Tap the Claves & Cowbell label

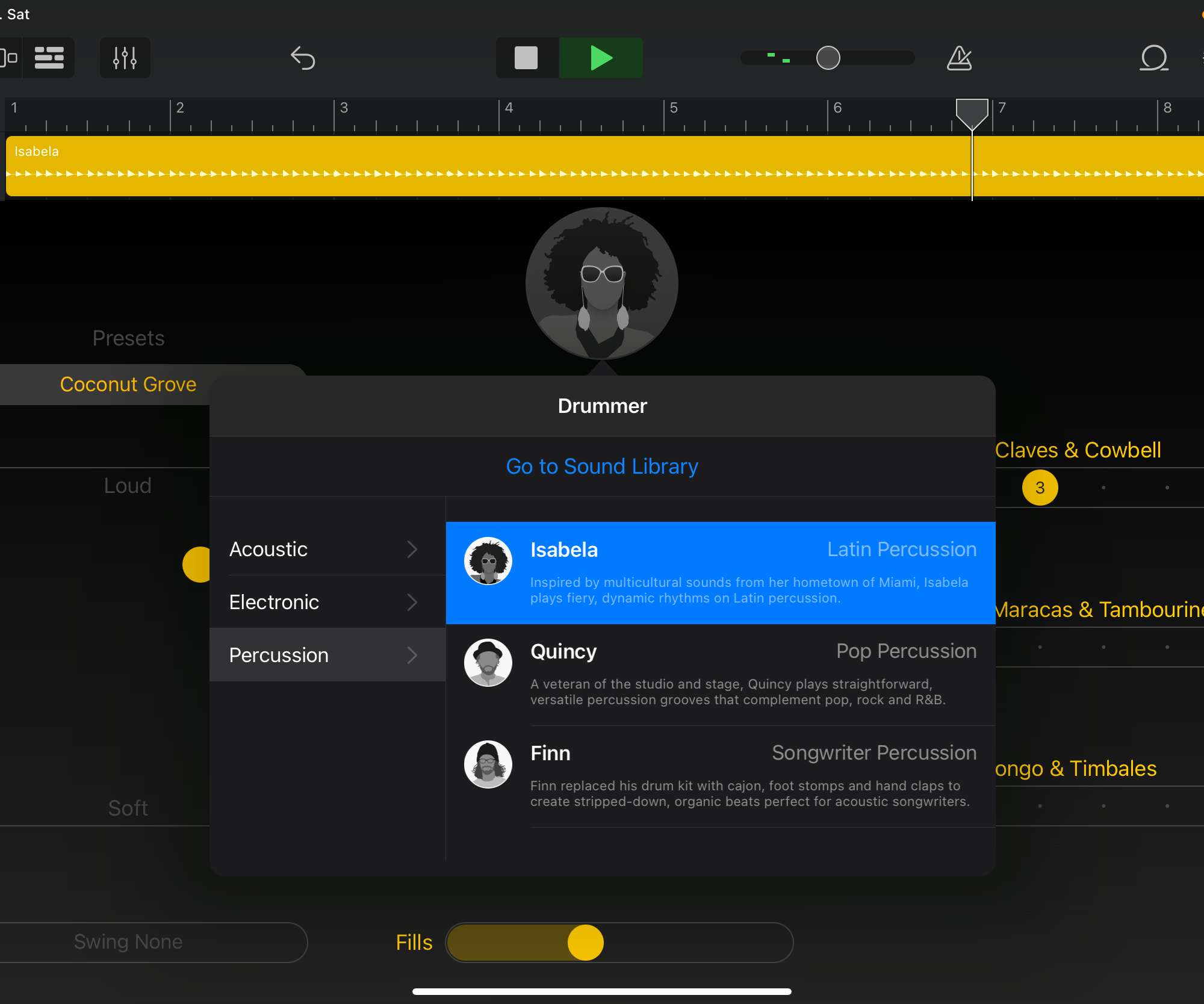pos(1078,450)
